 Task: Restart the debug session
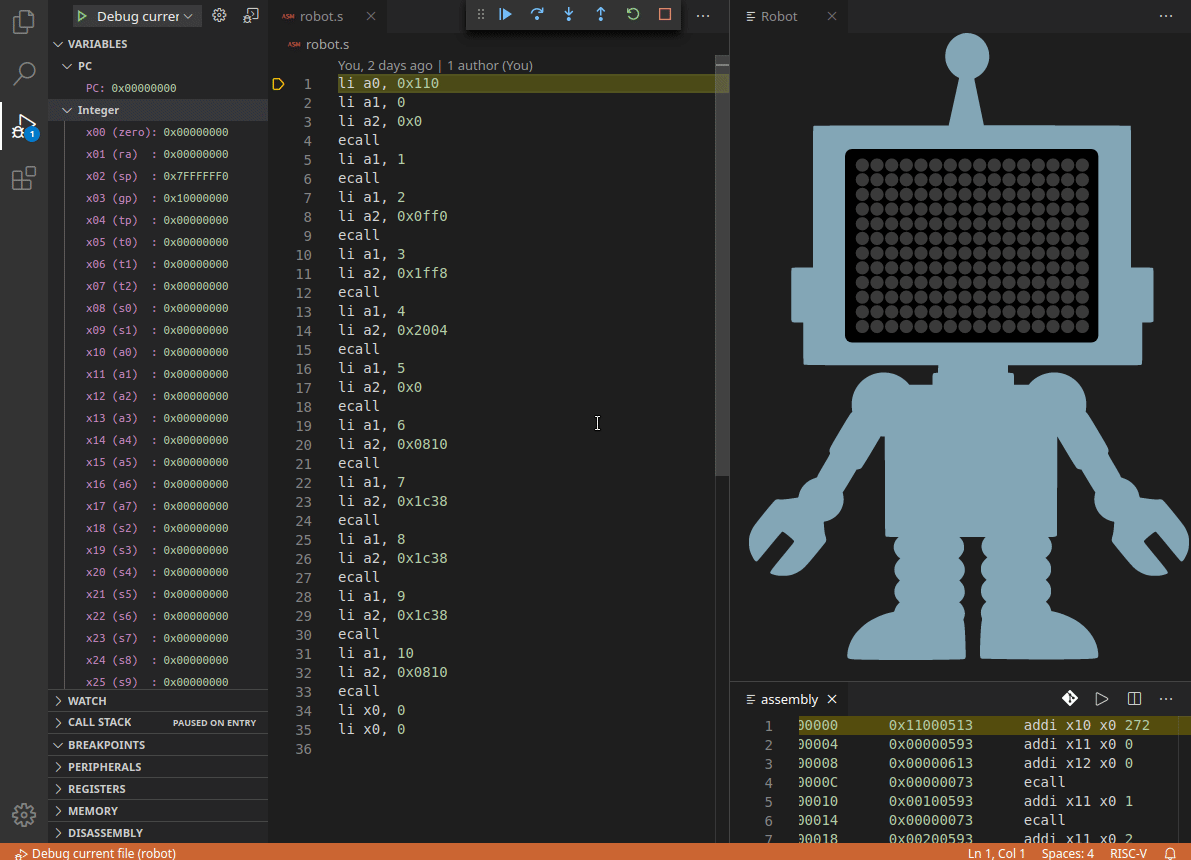[x=633, y=14]
